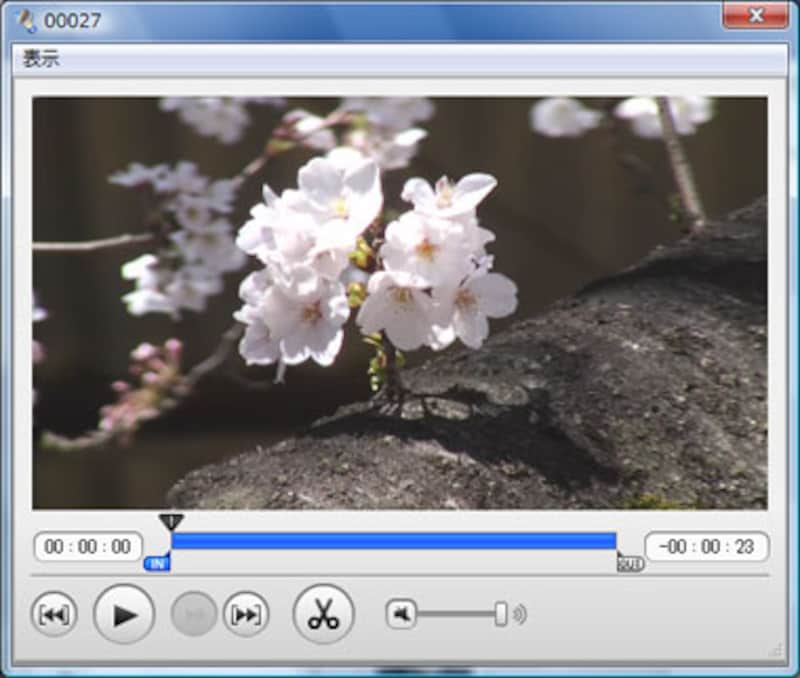Click the application icon in title bar
The height and width of the screenshot is (678, 800).
click(x=28, y=19)
